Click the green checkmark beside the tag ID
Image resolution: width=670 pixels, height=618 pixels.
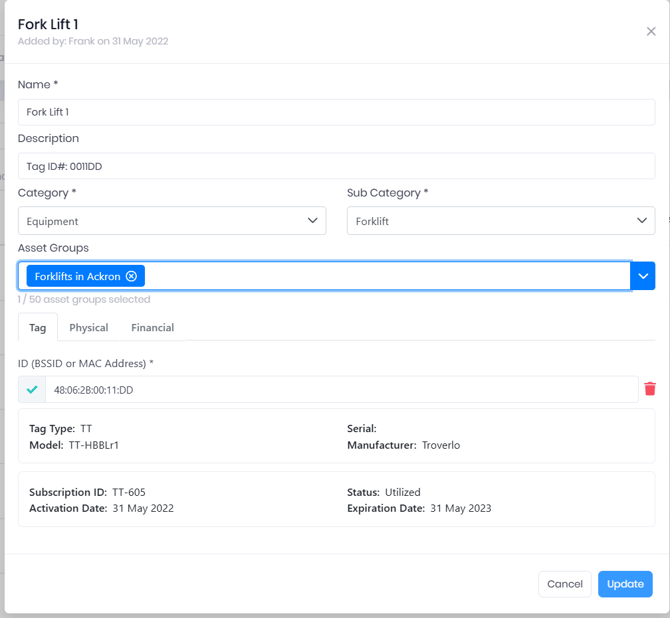point(32,390)
